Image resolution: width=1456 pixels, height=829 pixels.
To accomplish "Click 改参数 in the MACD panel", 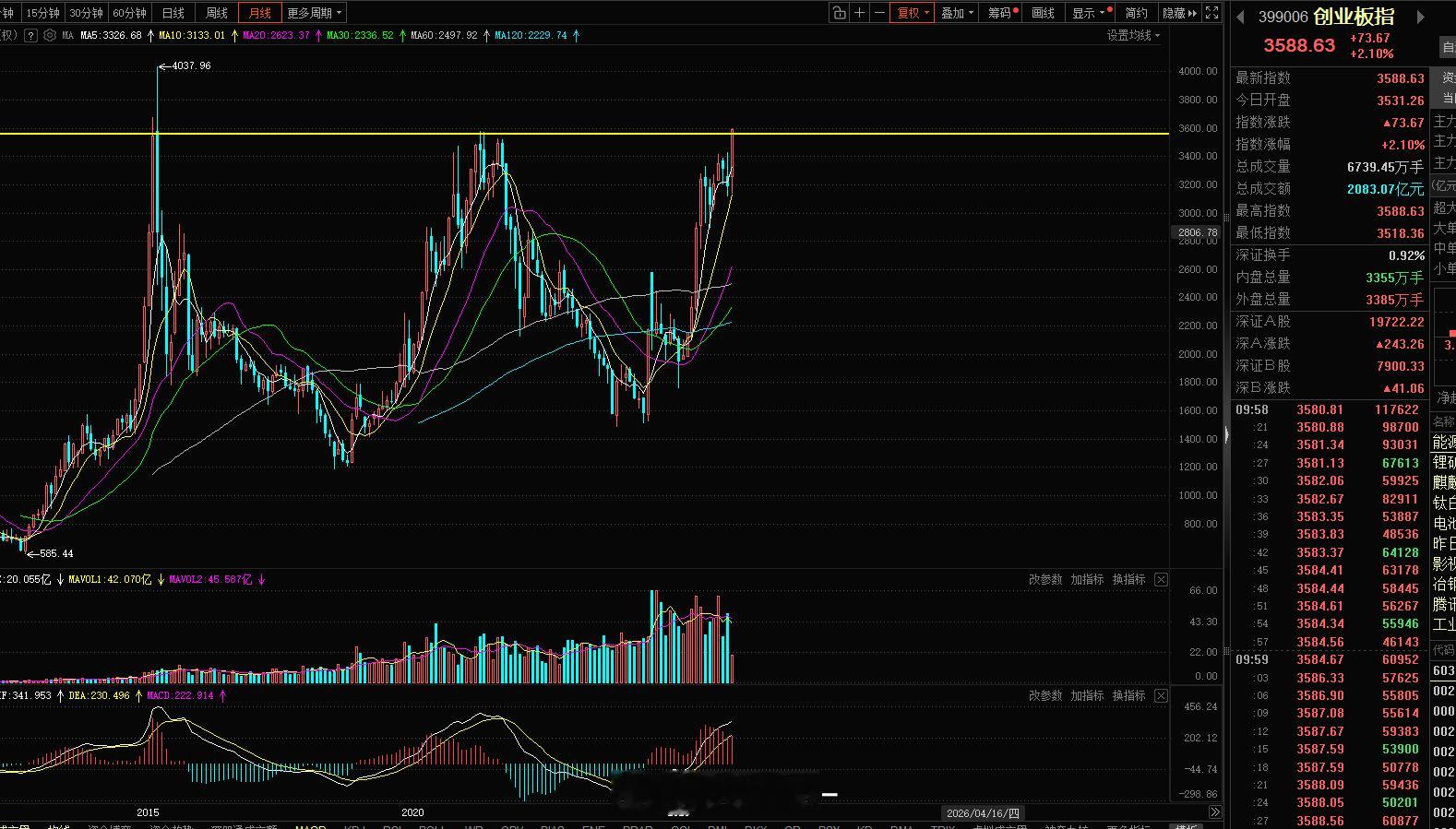I will (x=1045, y=695).
